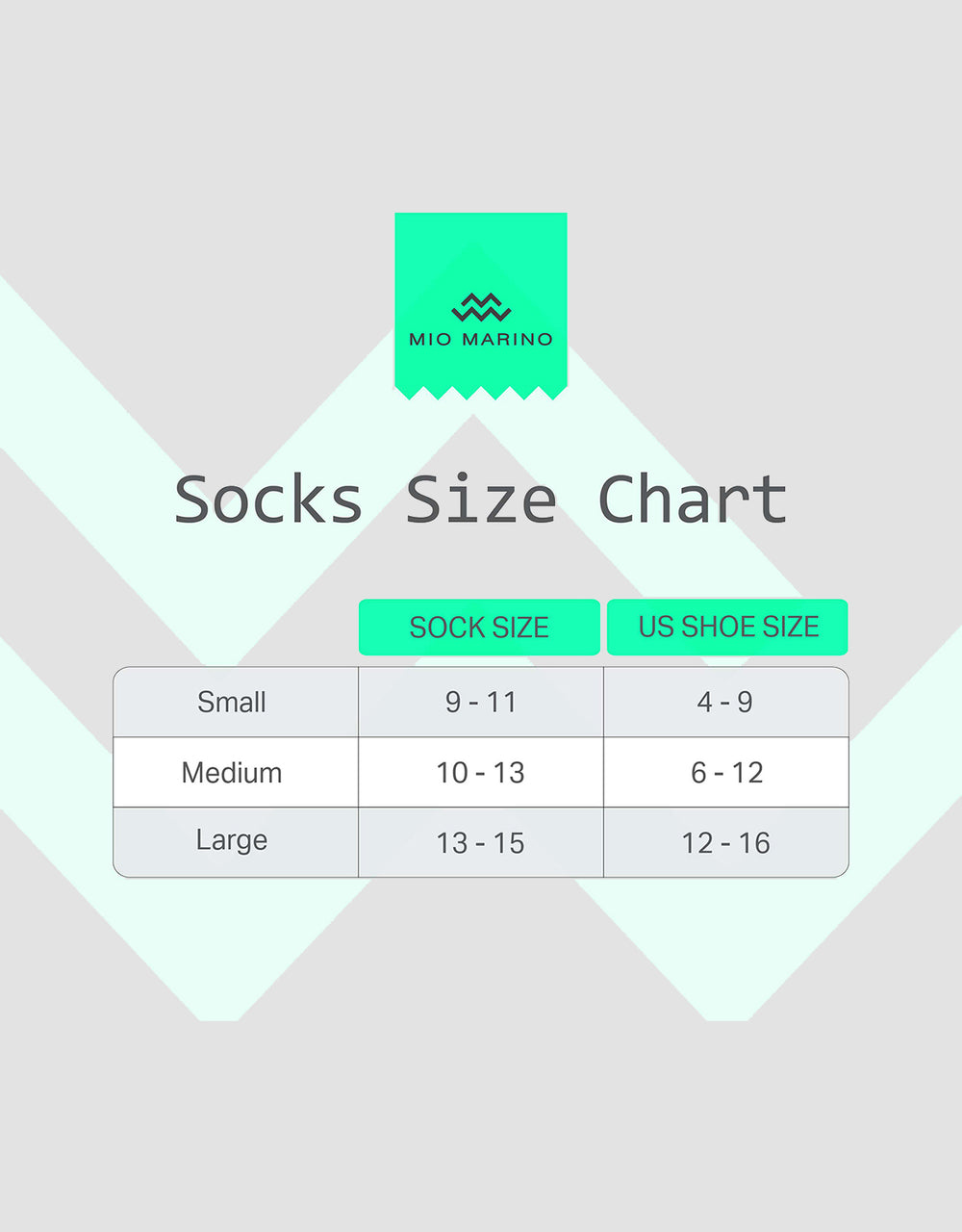This screenshot has width=962, height=1232.
Task: Click the green Mio Marino banner tag
Action: click(x=481, y=306)
